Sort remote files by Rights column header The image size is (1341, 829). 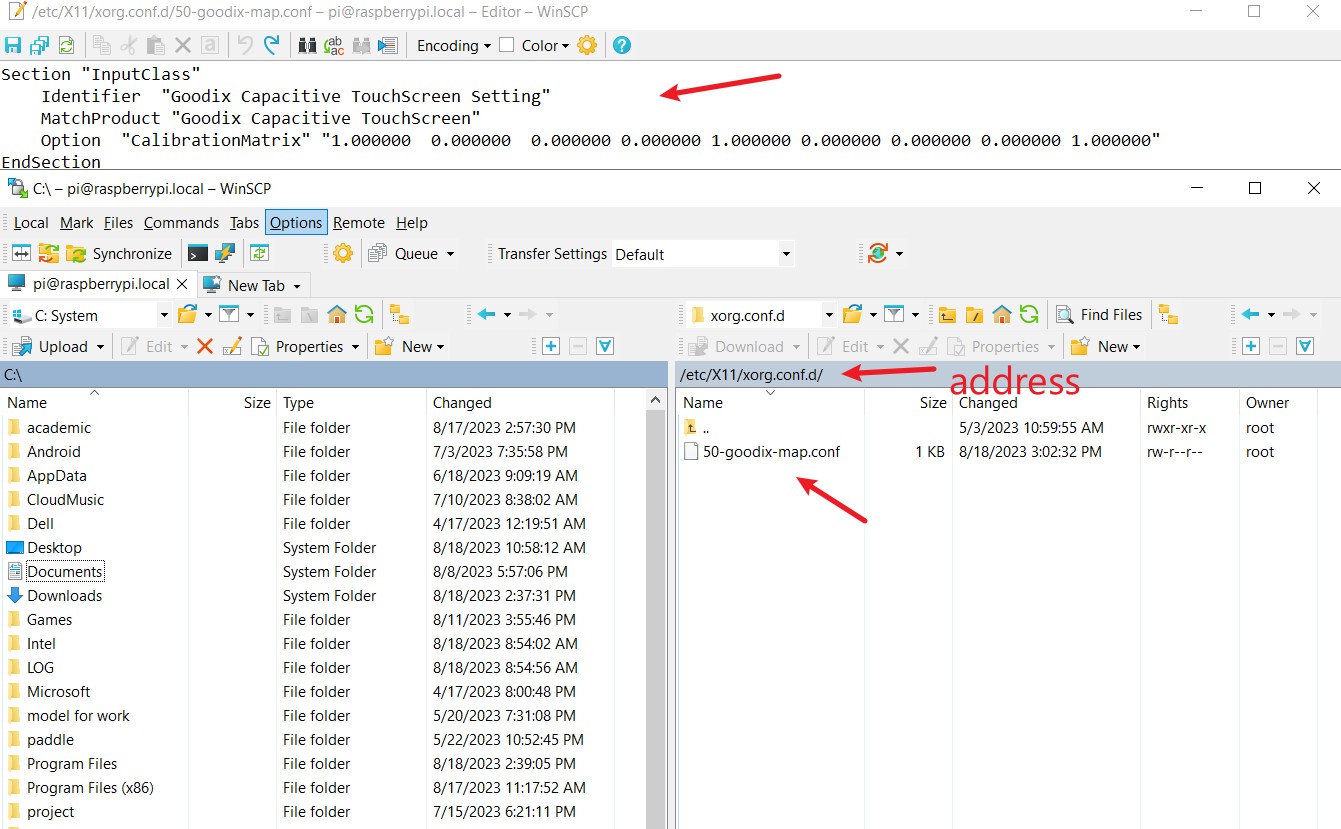1167,402
